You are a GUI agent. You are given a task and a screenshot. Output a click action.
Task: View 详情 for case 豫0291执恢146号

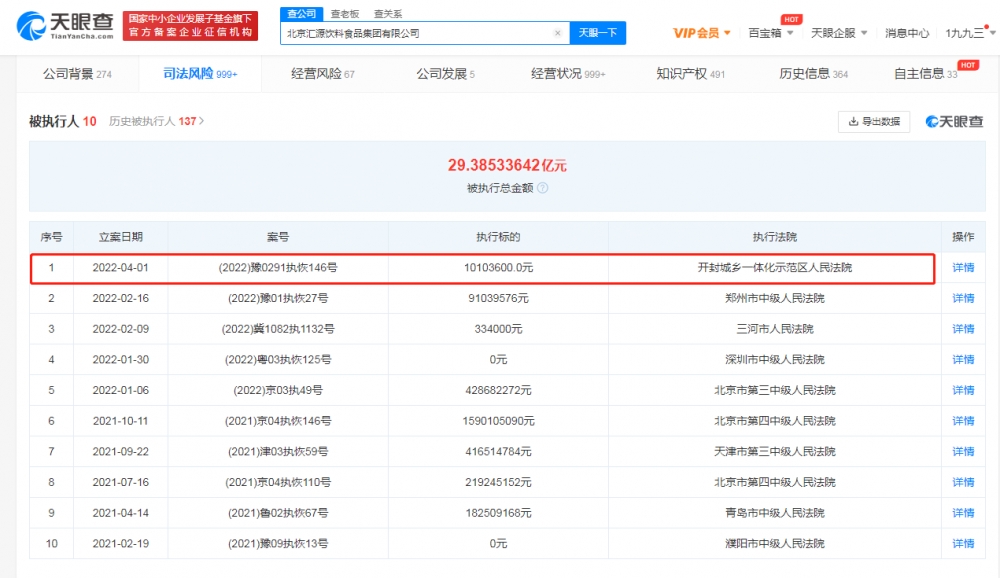pyautogui.click(x=962, y=268)
